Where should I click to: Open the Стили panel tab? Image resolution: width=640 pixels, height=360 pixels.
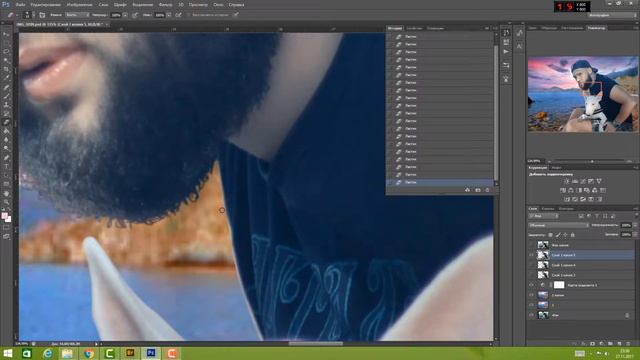point(557,167)
